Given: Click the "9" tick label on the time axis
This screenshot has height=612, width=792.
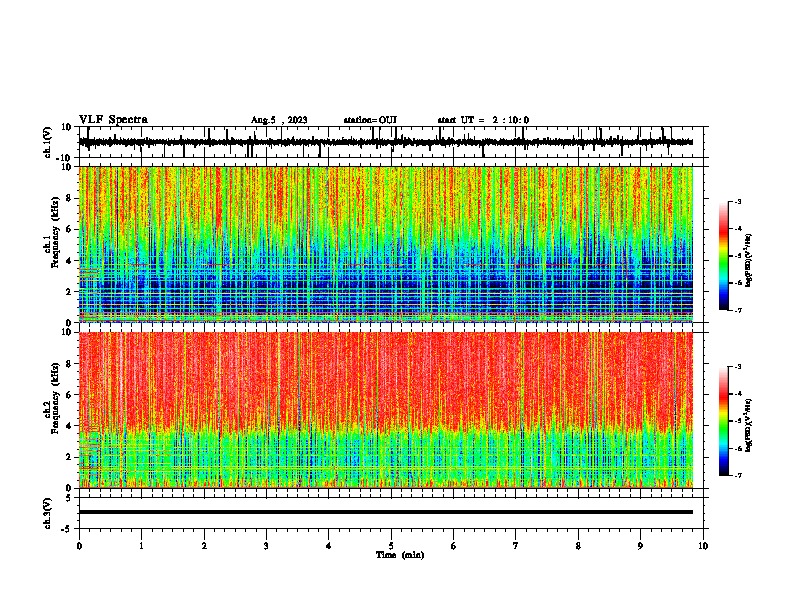Looking at the screenshot, I should (640, 546).
